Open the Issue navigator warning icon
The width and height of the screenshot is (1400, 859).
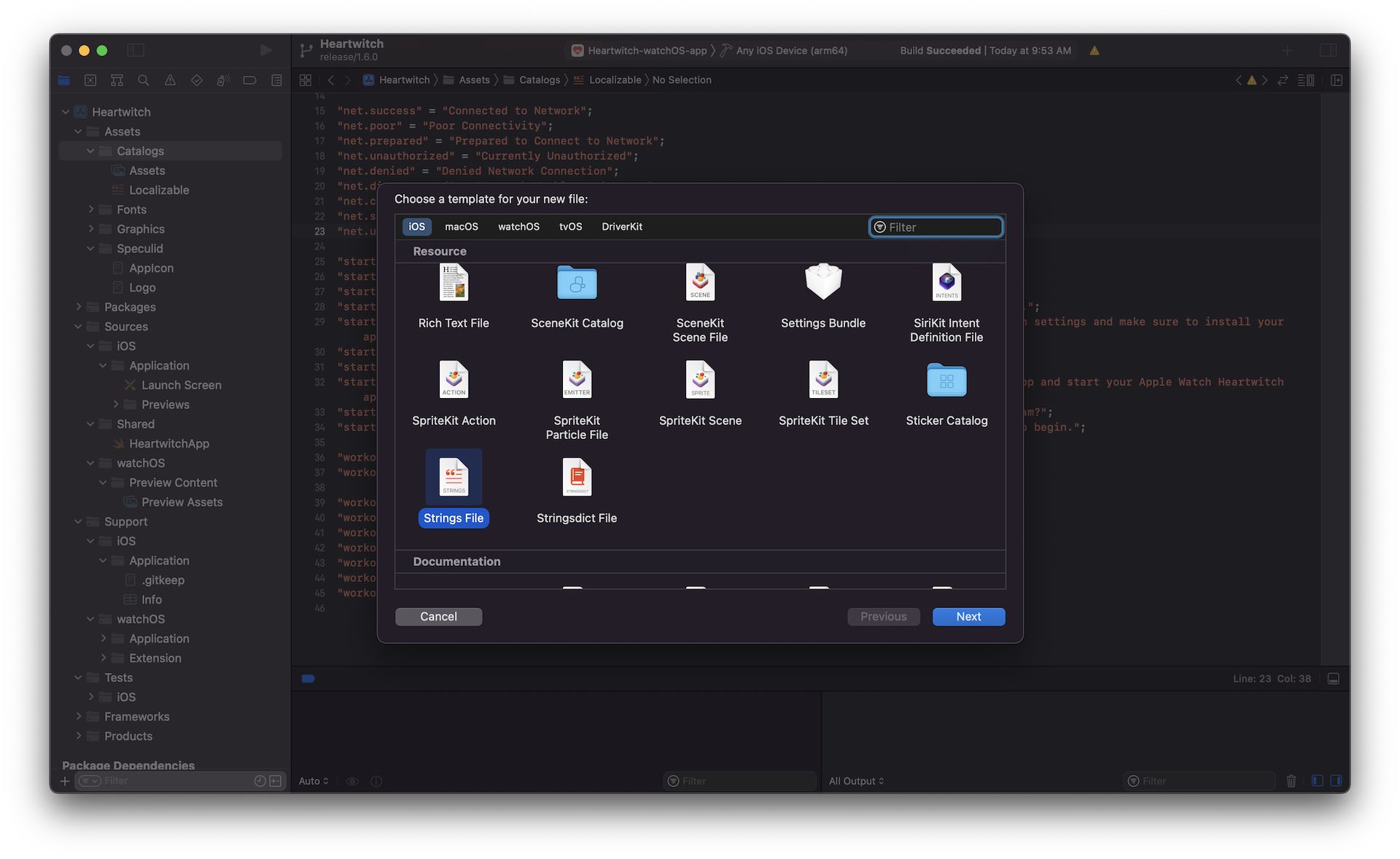tap(170, 80)
